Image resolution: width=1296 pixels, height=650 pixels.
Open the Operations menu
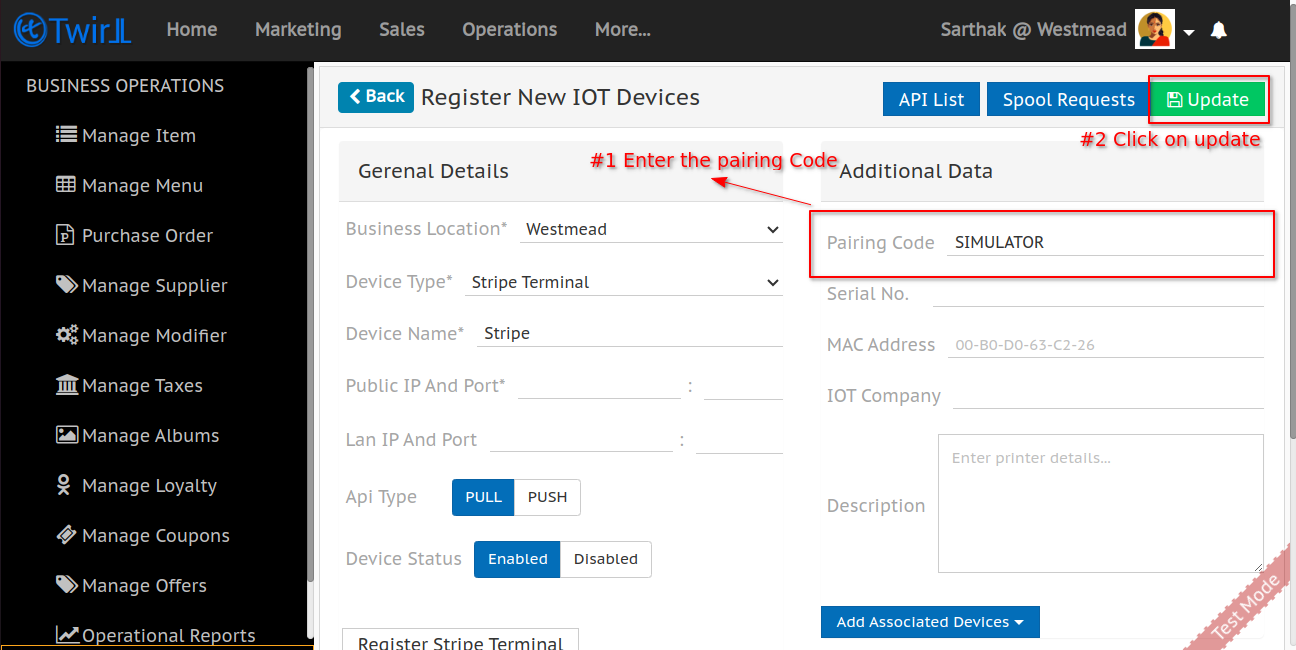point(509,30)
